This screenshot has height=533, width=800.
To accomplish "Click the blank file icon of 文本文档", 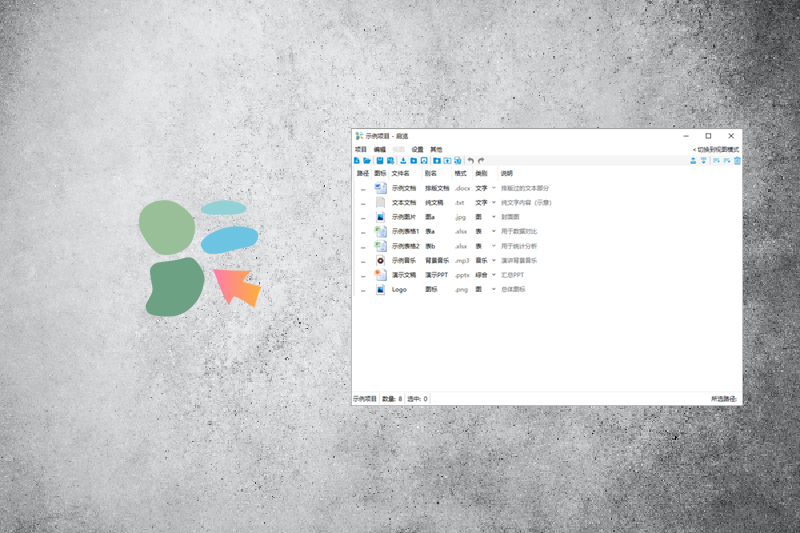I will point(381,202).
